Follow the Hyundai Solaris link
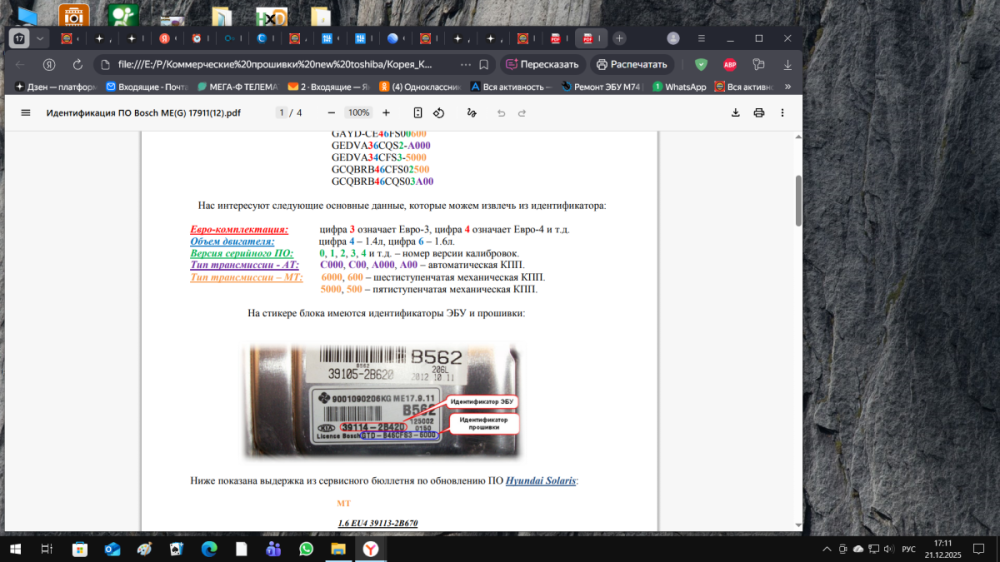Image resolution: width=1000 pixels, height=562 pixels. tap(541, 480)
